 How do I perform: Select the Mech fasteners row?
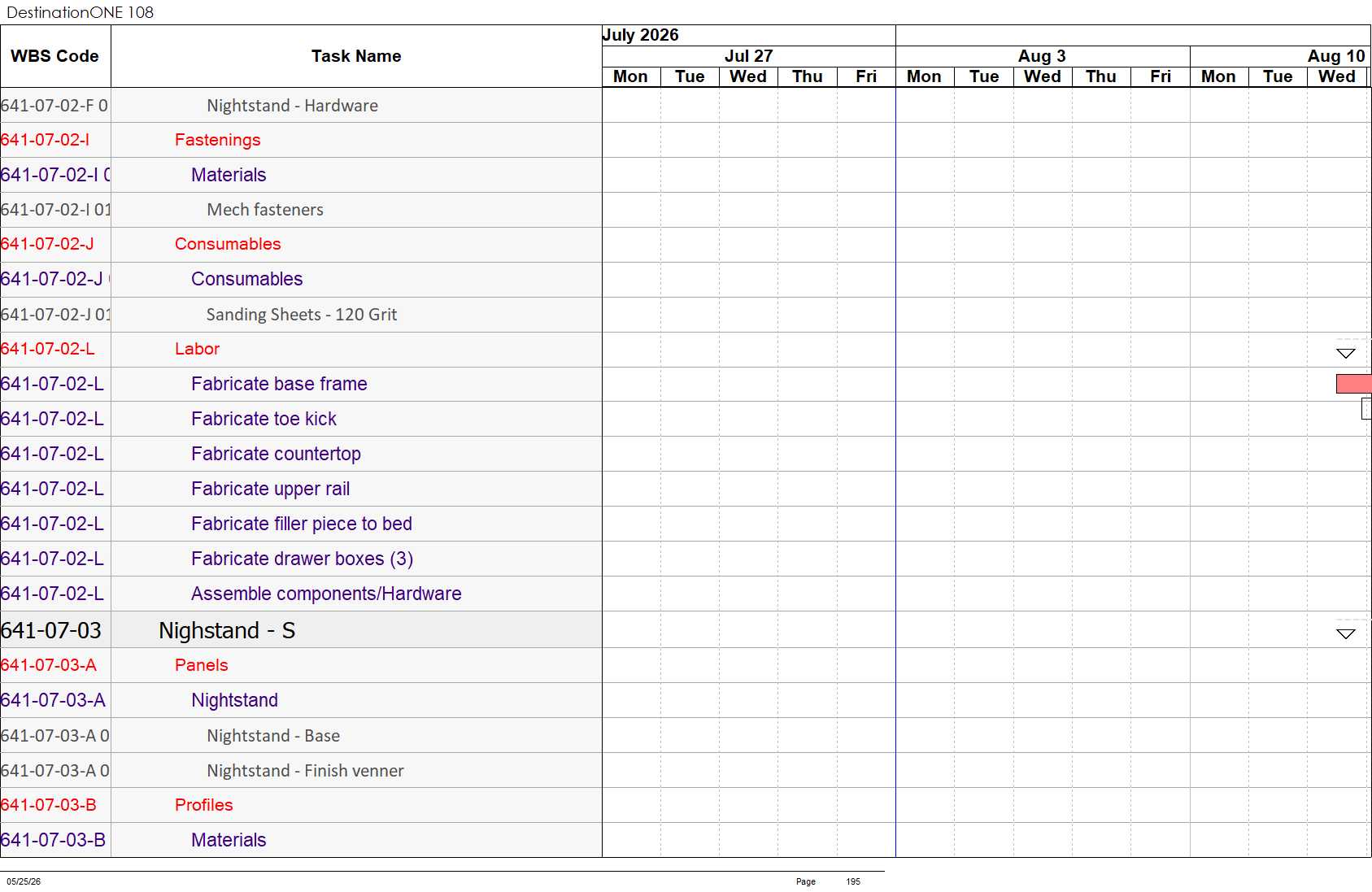click(x=301, y=210)
